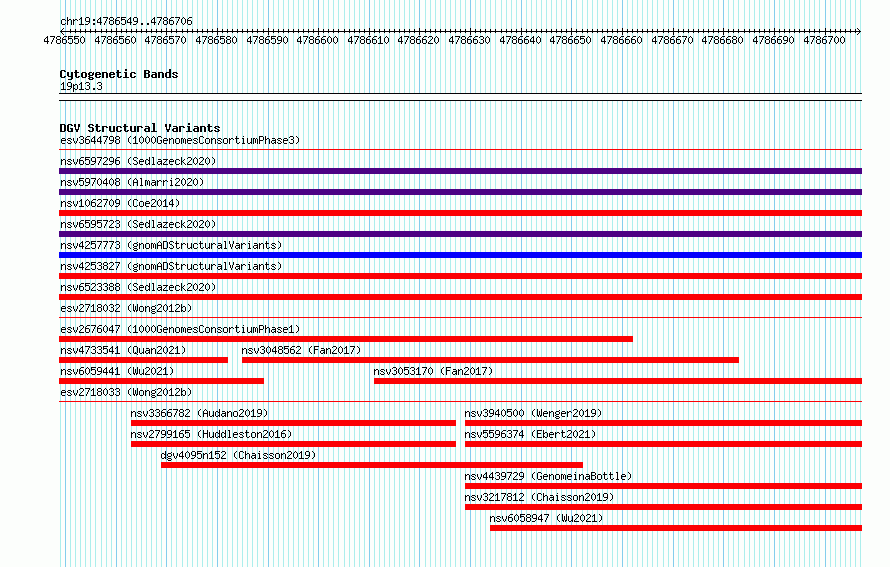Click the chr19:4786549..4786706 region label

(126, 21)
